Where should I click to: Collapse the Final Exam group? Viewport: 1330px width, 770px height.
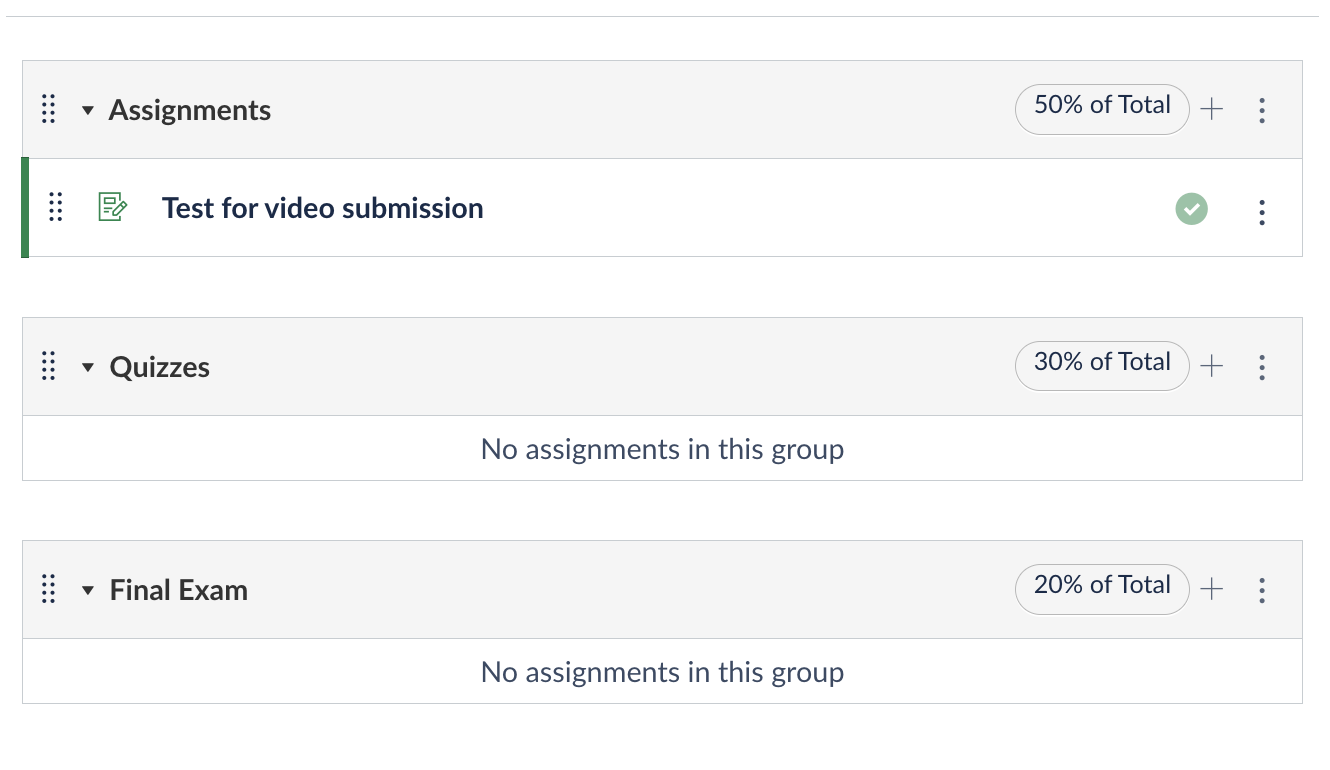tap(88, 590)
